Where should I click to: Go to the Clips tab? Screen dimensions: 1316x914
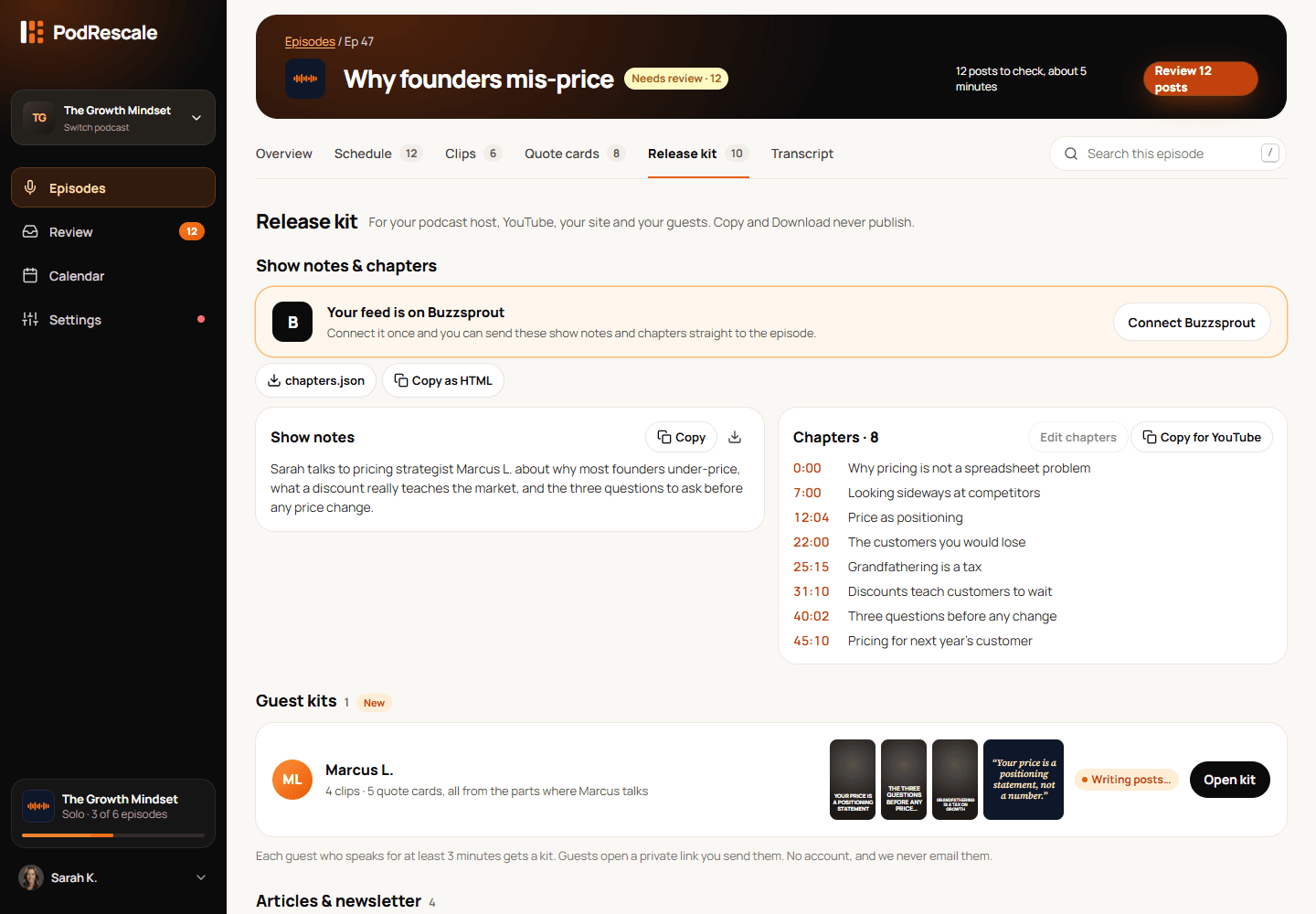click(473, 154)
